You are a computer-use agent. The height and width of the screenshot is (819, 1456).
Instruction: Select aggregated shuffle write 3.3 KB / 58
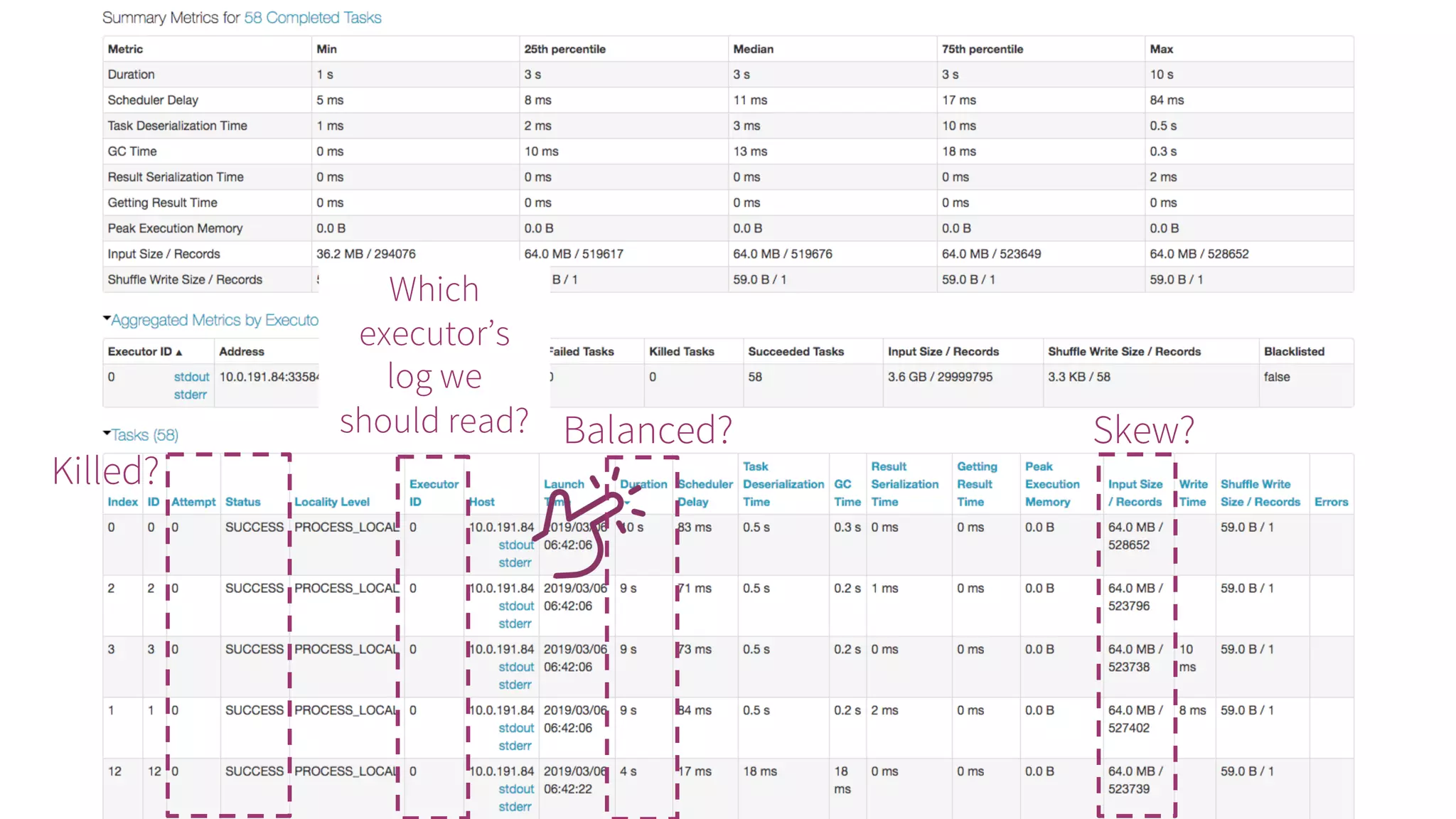click(1078, 377)
